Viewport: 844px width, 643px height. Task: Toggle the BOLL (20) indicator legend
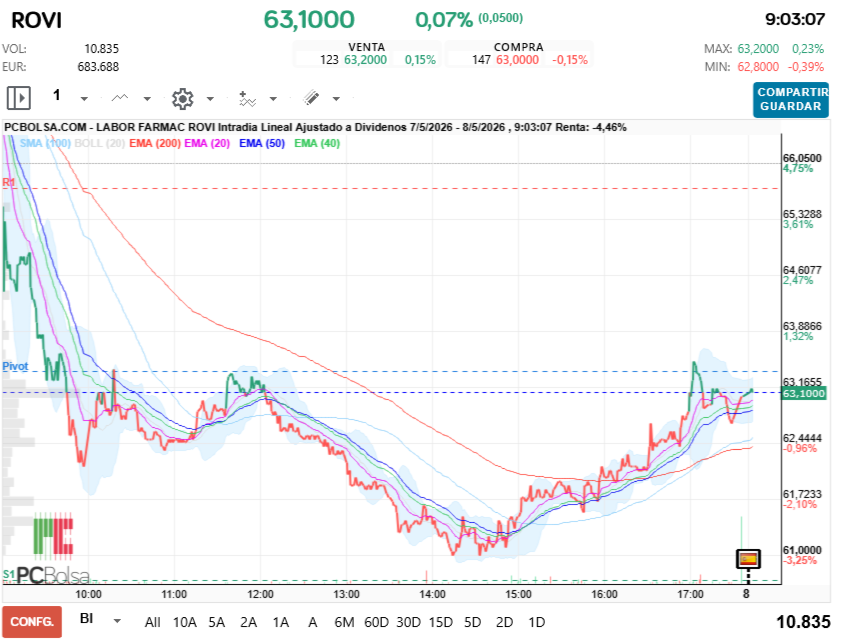click(99, 143)
